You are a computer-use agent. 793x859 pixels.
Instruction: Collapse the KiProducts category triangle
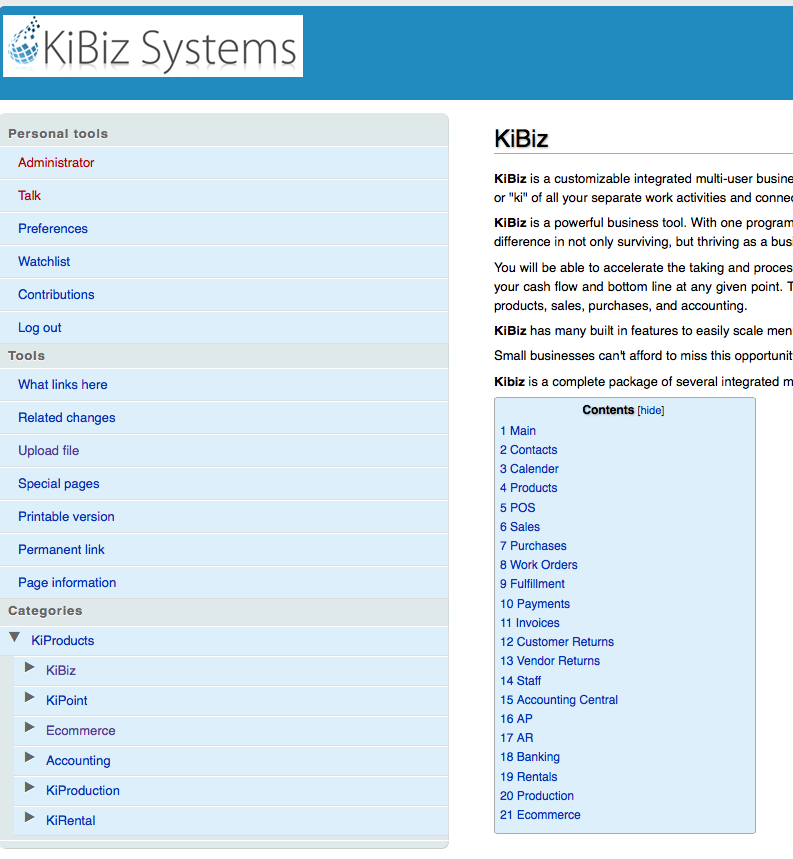point(15,637)
